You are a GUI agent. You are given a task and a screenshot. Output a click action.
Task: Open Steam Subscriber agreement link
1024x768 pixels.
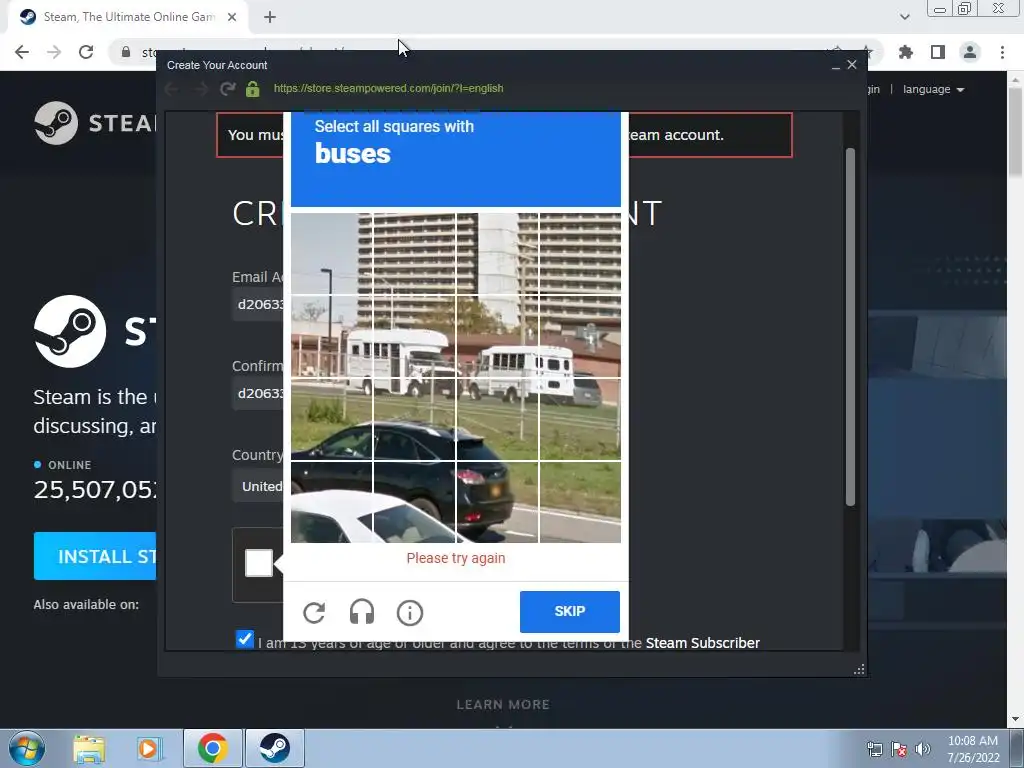[703, 643]
